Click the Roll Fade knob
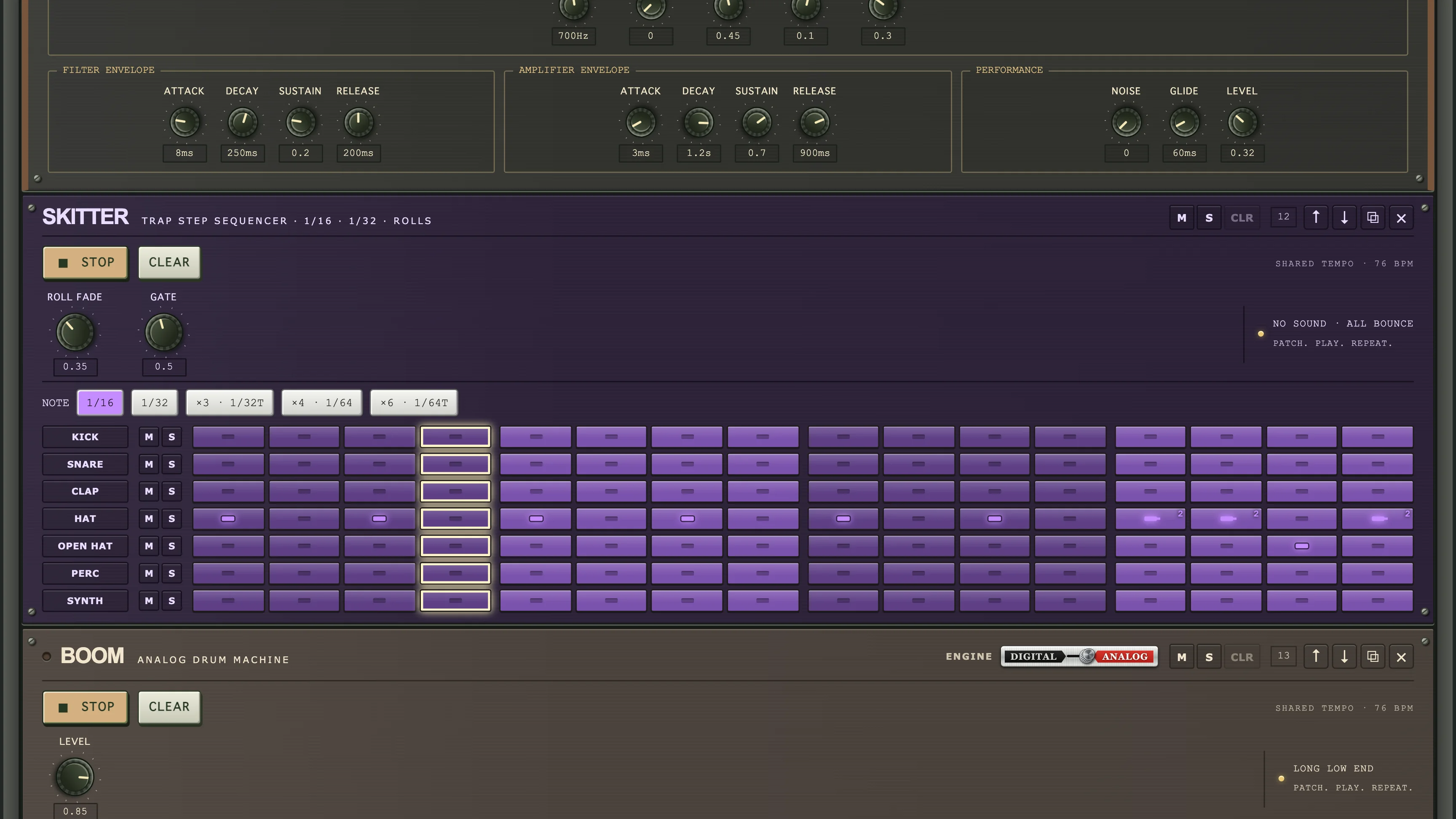The height and width of the screenshot is (819, 1456). 75,332
